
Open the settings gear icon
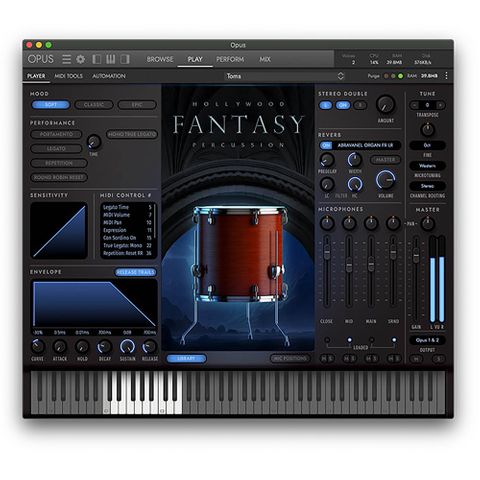click(x=80, y=59)
